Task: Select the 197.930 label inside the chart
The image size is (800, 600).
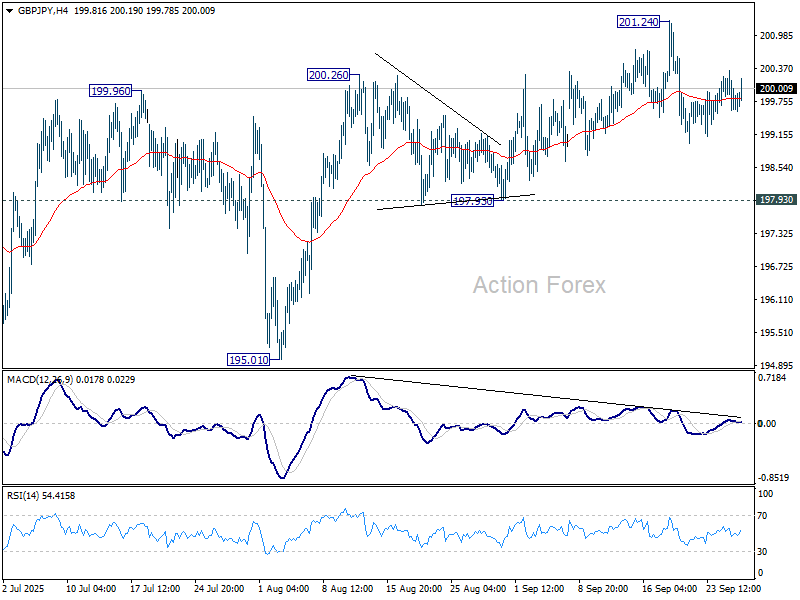Action: pos(473,201)
